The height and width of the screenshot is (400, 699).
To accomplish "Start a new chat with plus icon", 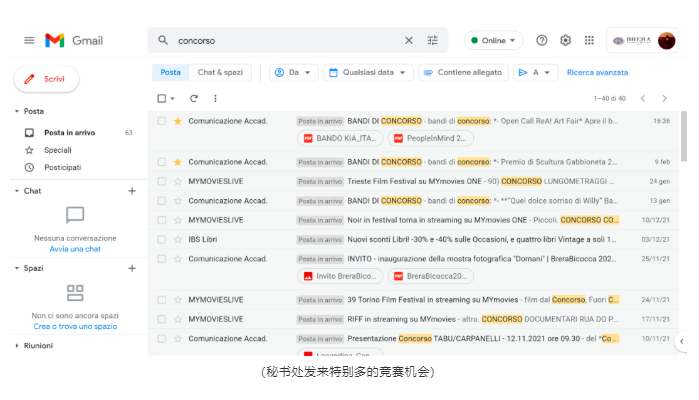I will [x=132, y=191].
